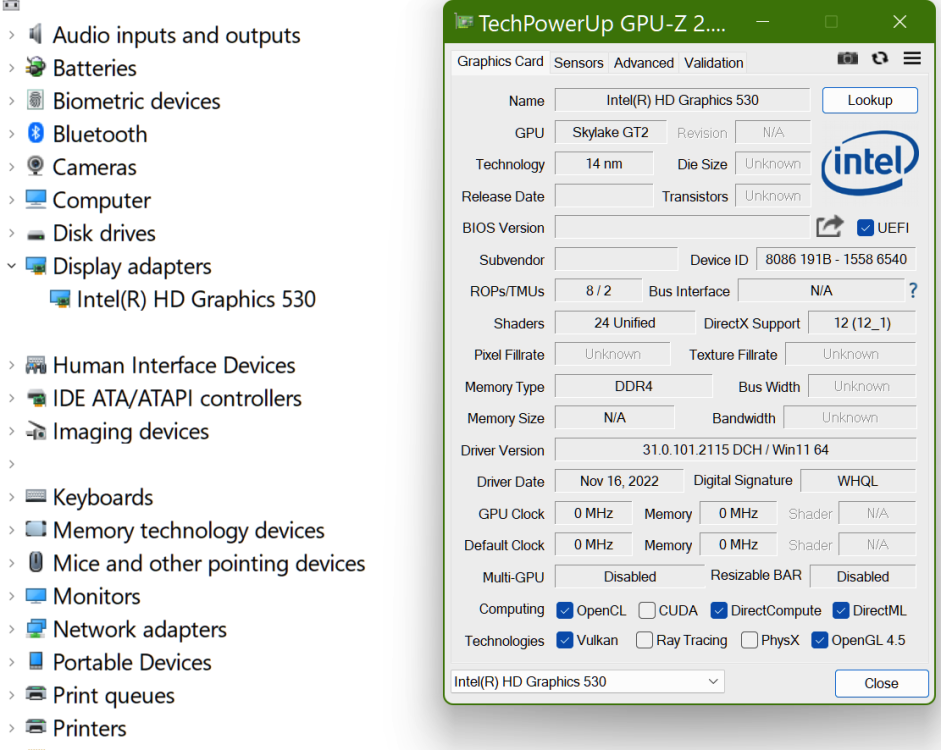Expand the Bluetooth node arrow

click(x=11, y=134)
